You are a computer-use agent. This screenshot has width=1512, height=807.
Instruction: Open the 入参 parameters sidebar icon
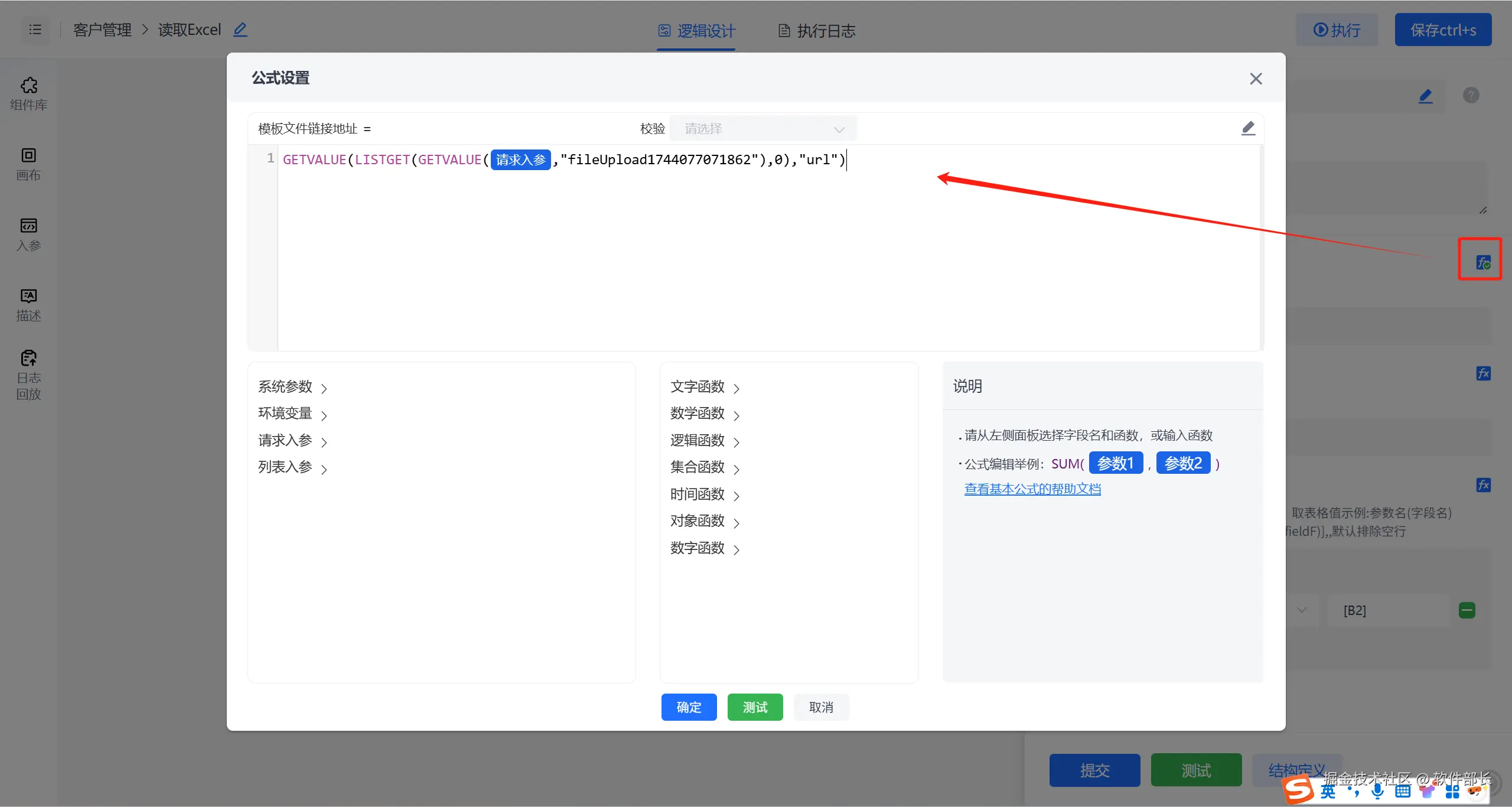tap(28, 234)
